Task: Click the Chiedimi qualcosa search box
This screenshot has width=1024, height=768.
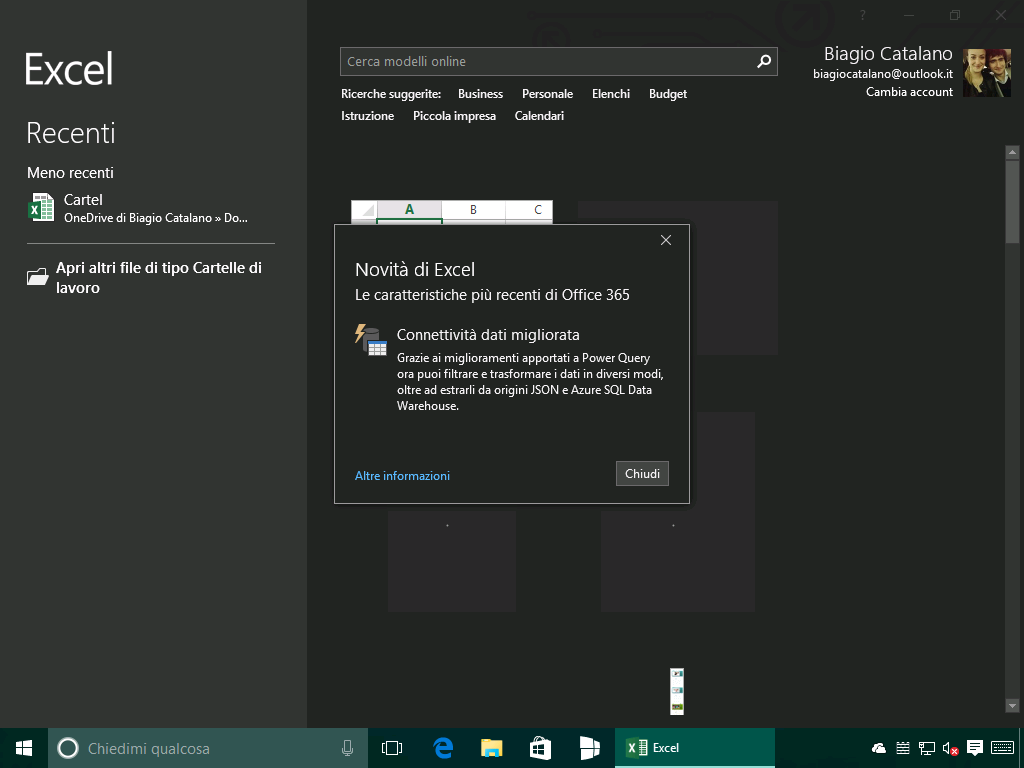Action: 208,748
